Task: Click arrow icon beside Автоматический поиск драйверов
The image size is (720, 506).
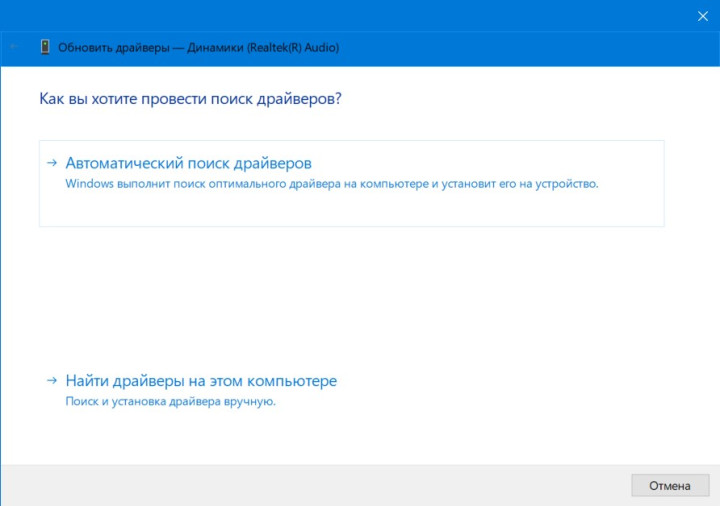Action: click(x=52, y=162)
